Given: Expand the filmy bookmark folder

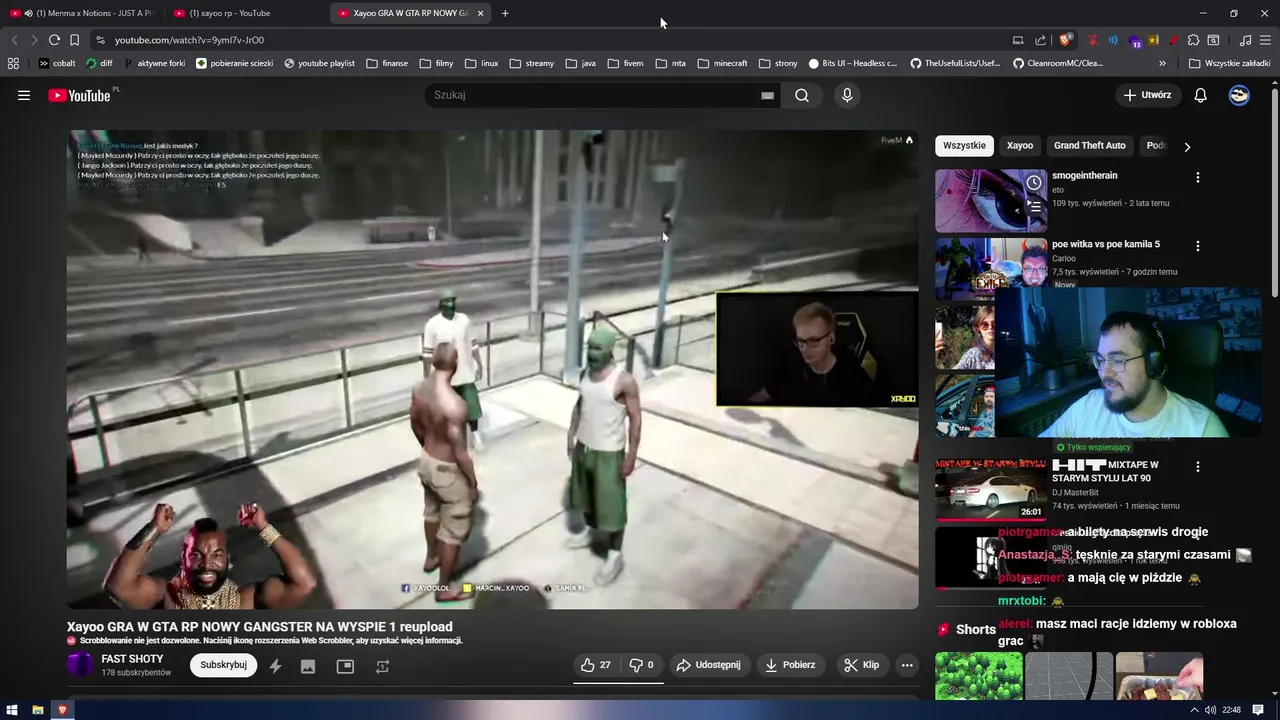Looking at the screenshot, I should pos(436,63).
